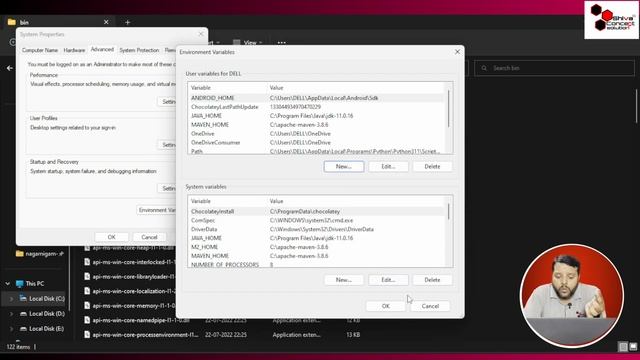Image resolution: width=640 pixels, height=360 pixels.
Task: Select api-ms-win-core-libraryloader file
Action: coord(130,277)
